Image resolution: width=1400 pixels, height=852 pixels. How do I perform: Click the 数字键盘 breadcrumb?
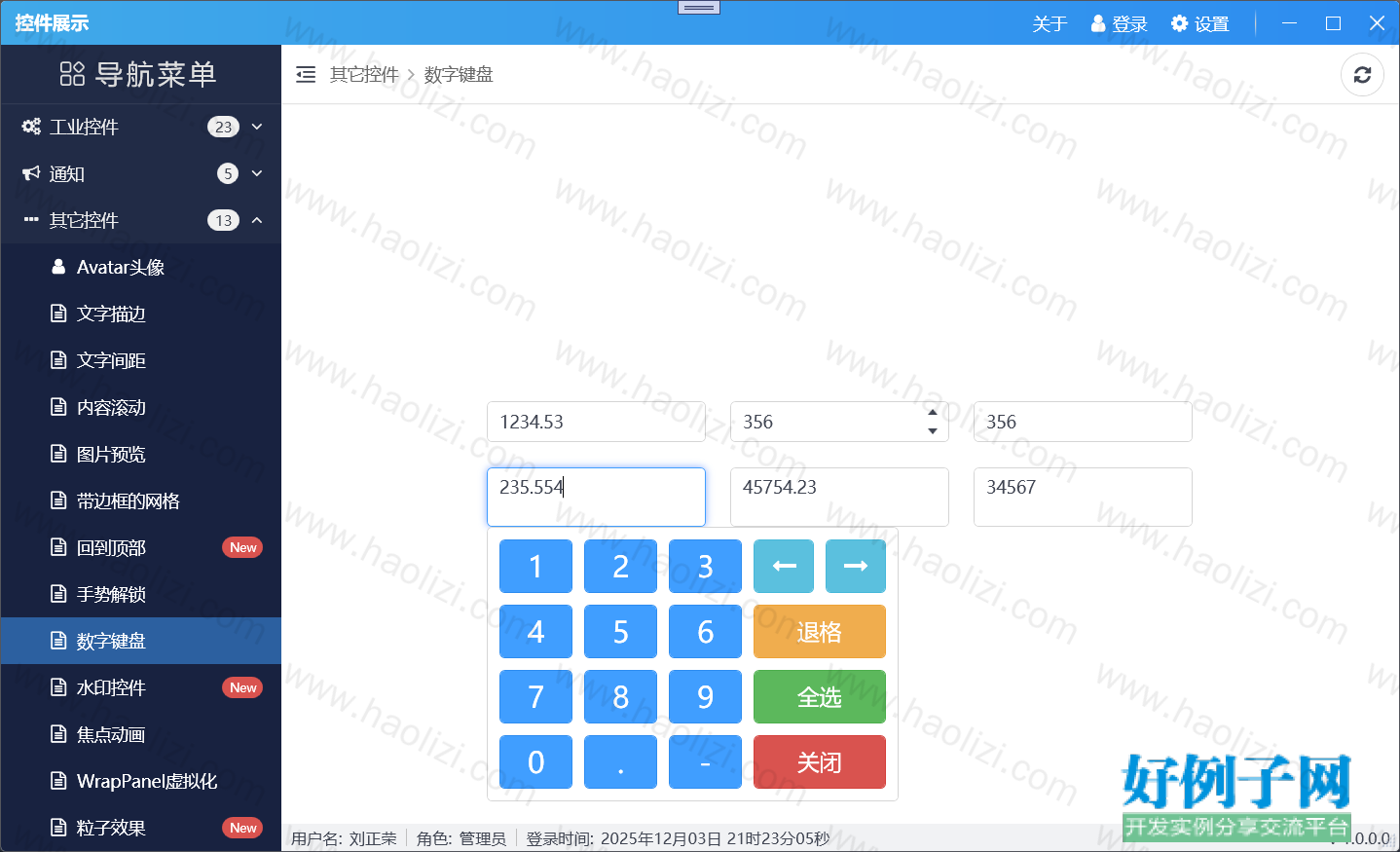459,75
